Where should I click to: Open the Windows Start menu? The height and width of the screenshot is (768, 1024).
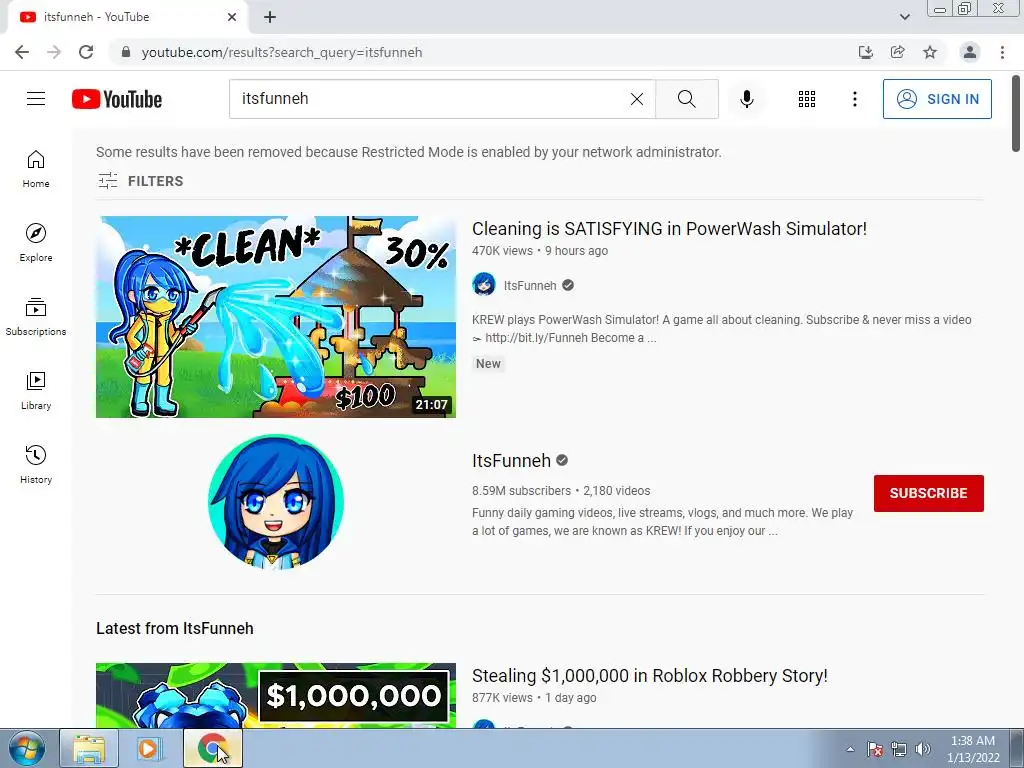pyautogui.click(x=26, y=748)
